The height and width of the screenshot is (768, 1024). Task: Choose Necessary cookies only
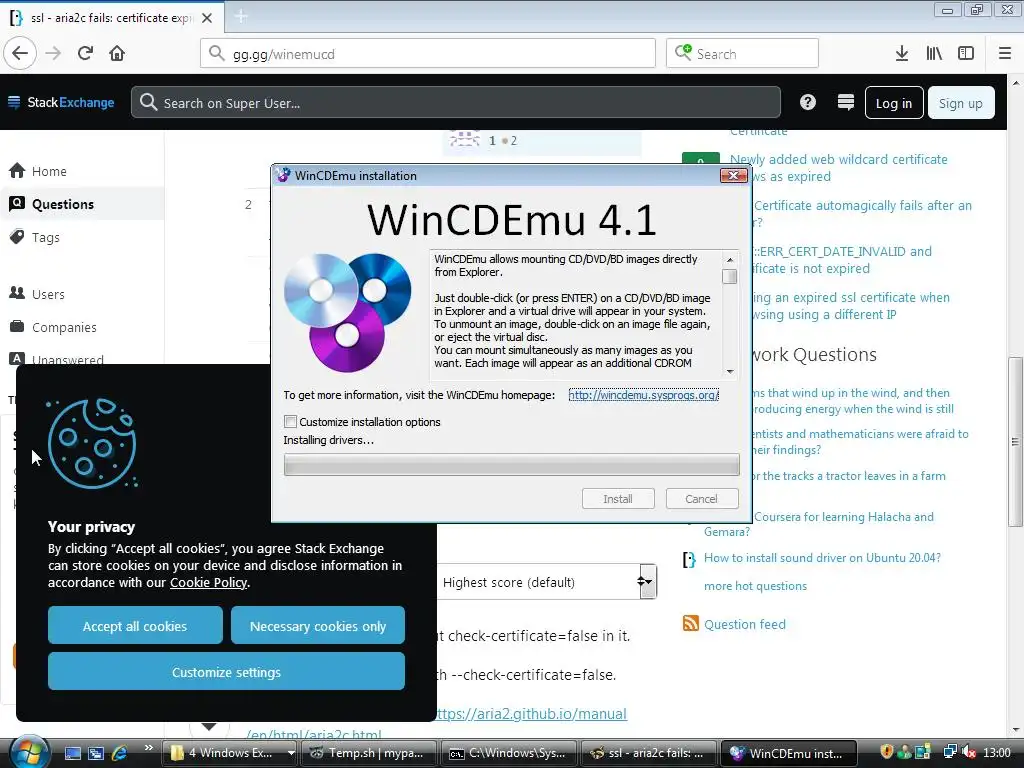pos(317,626)
